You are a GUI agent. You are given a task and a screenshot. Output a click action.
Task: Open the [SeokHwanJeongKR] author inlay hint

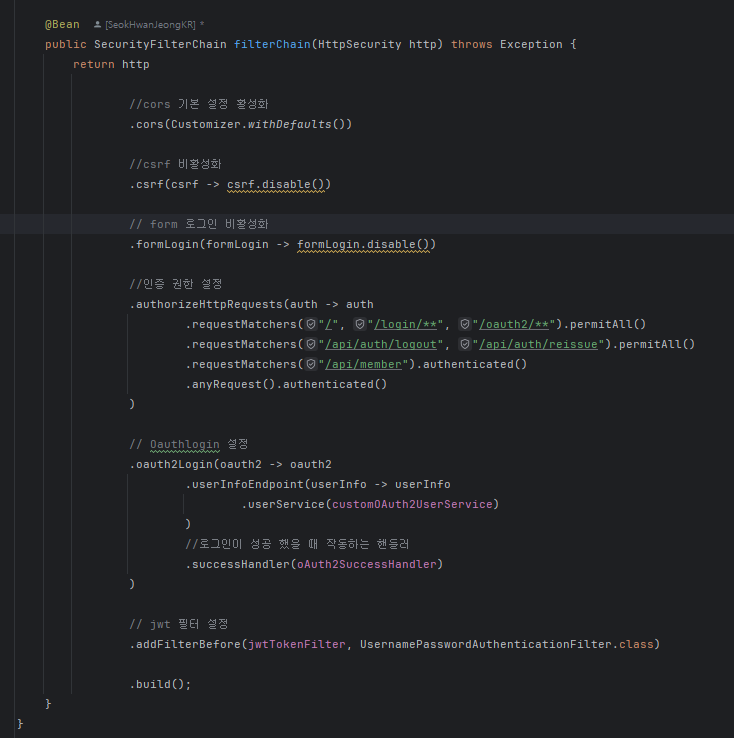pos(150,24)
